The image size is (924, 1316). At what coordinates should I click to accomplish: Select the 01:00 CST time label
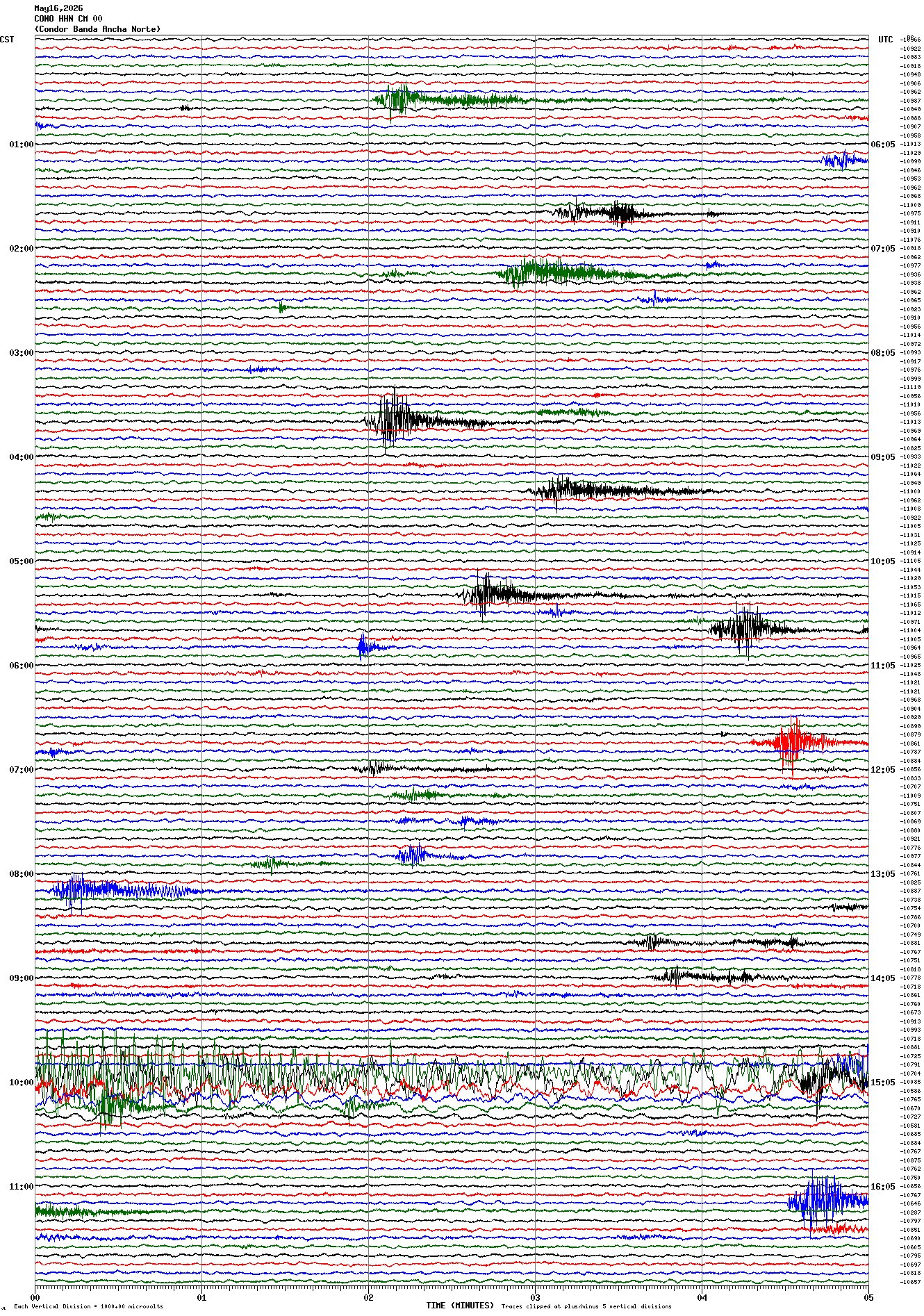22,145
